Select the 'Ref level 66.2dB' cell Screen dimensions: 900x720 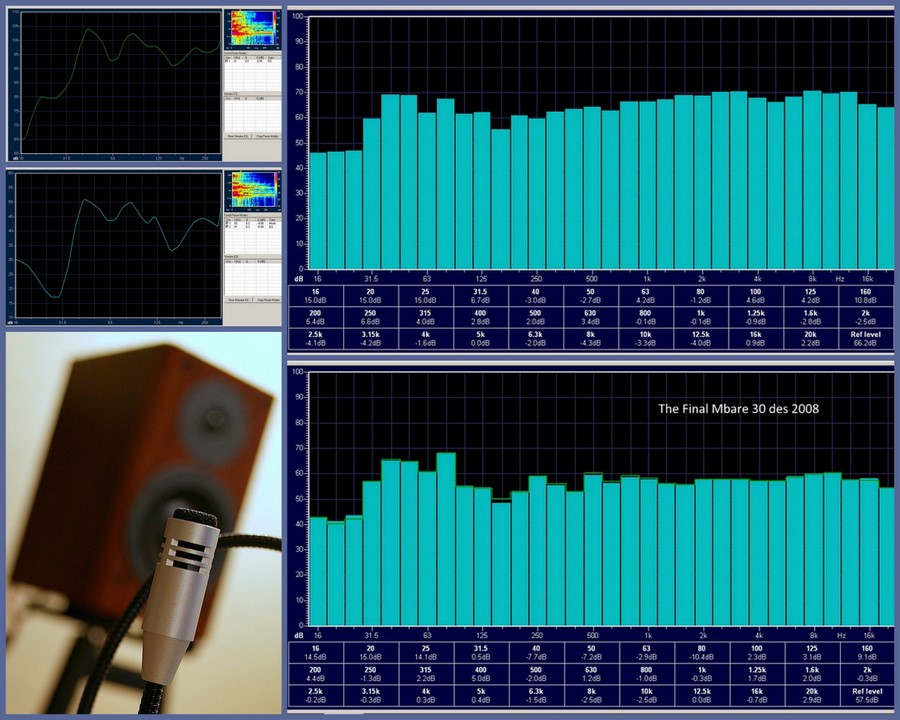(x=866, y=339)
